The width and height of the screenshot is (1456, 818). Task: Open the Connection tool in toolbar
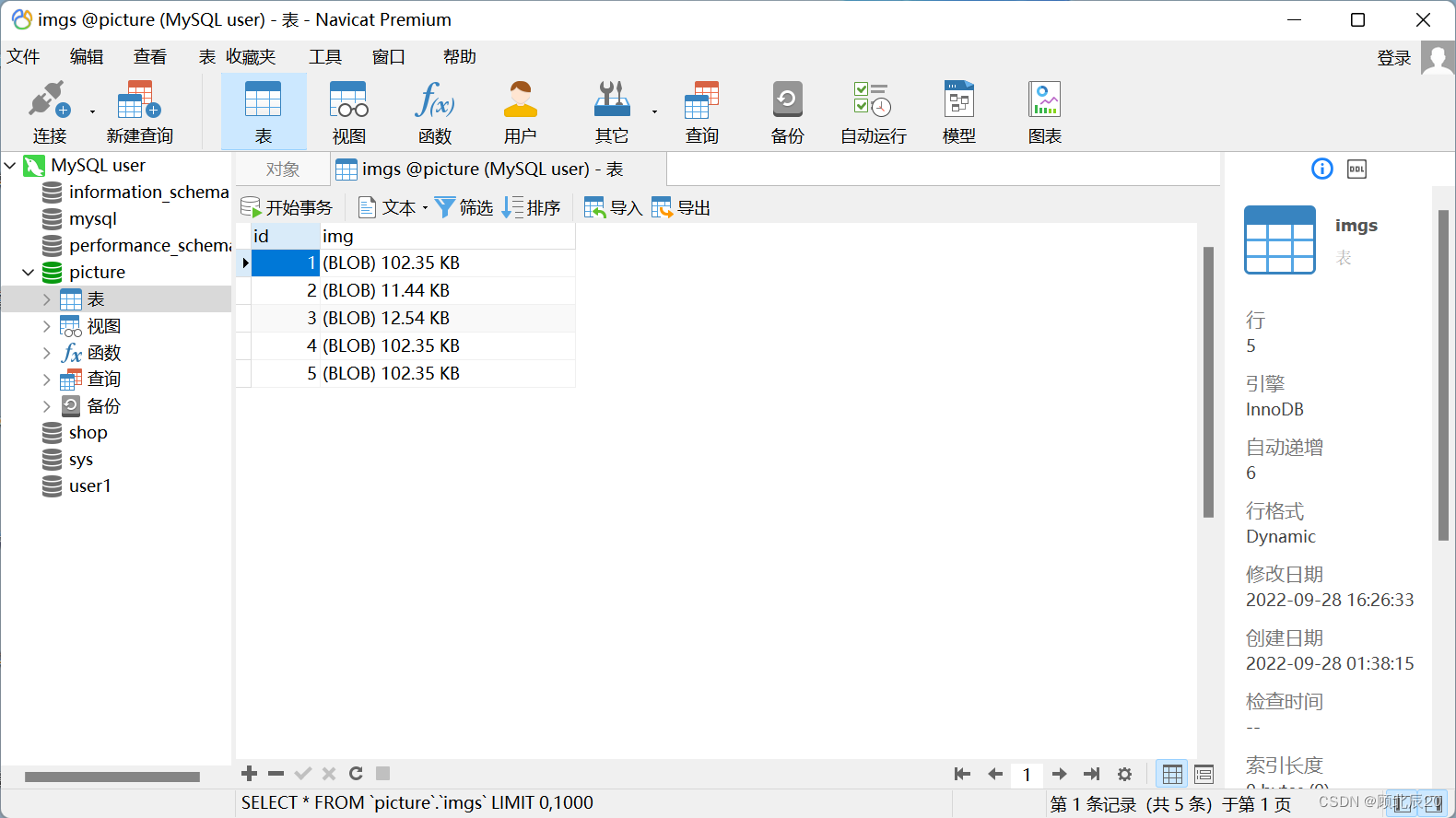(x=49, y=112)
